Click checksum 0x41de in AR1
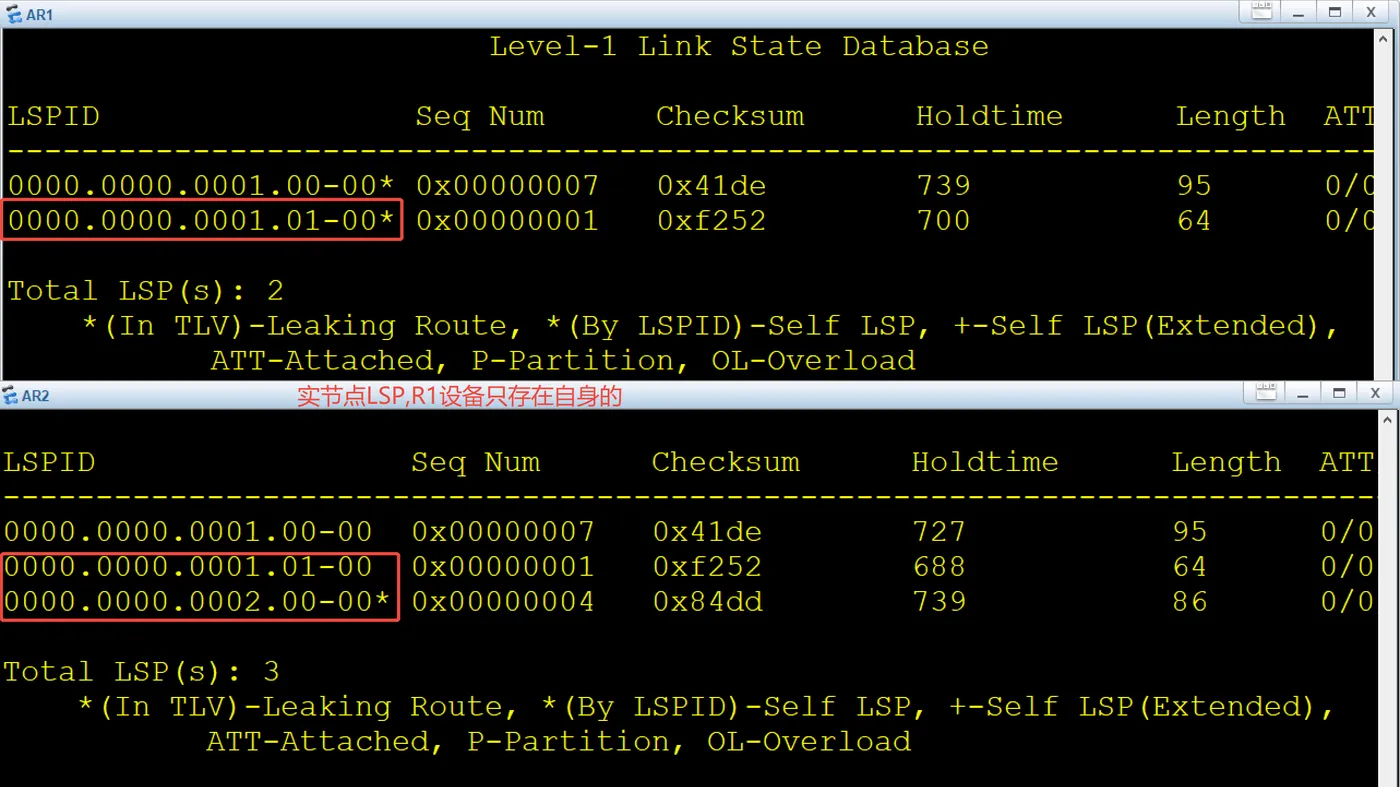 point(711,186)
